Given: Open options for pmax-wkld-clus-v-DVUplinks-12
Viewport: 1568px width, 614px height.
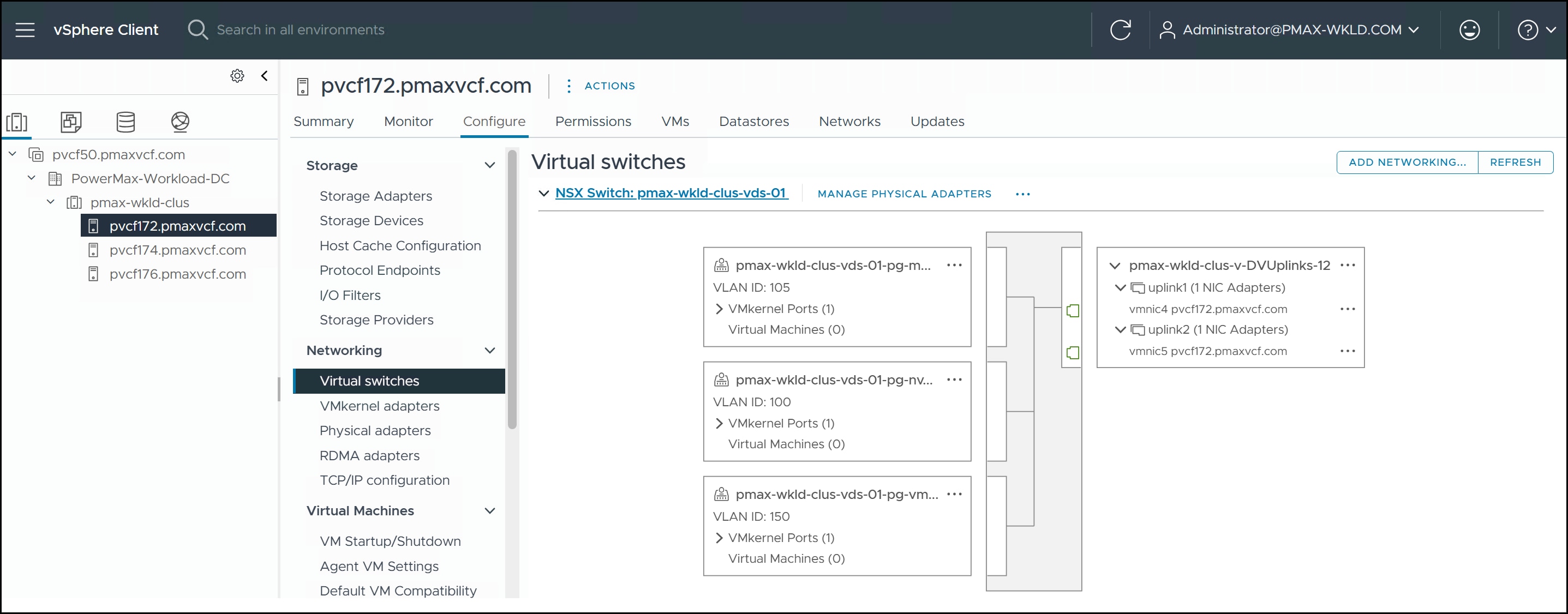Looking at the screenshot, I should pyautogui.click(x=1348, y=266).
